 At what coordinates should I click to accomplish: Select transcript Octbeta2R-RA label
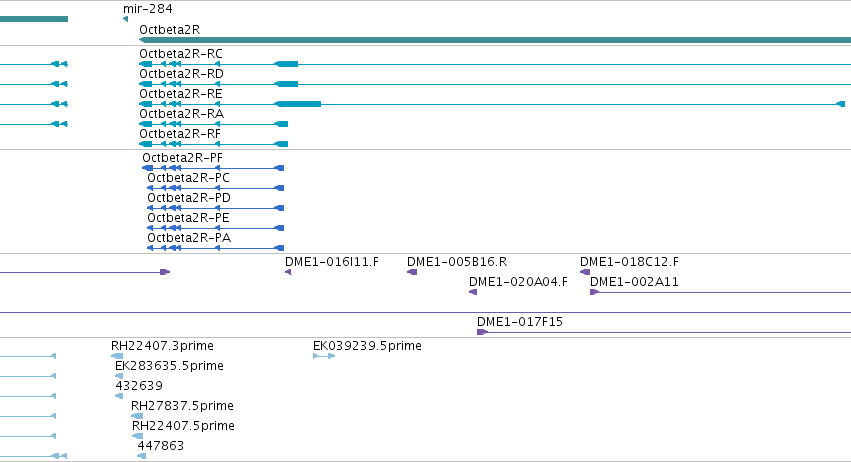coord(181,114)
